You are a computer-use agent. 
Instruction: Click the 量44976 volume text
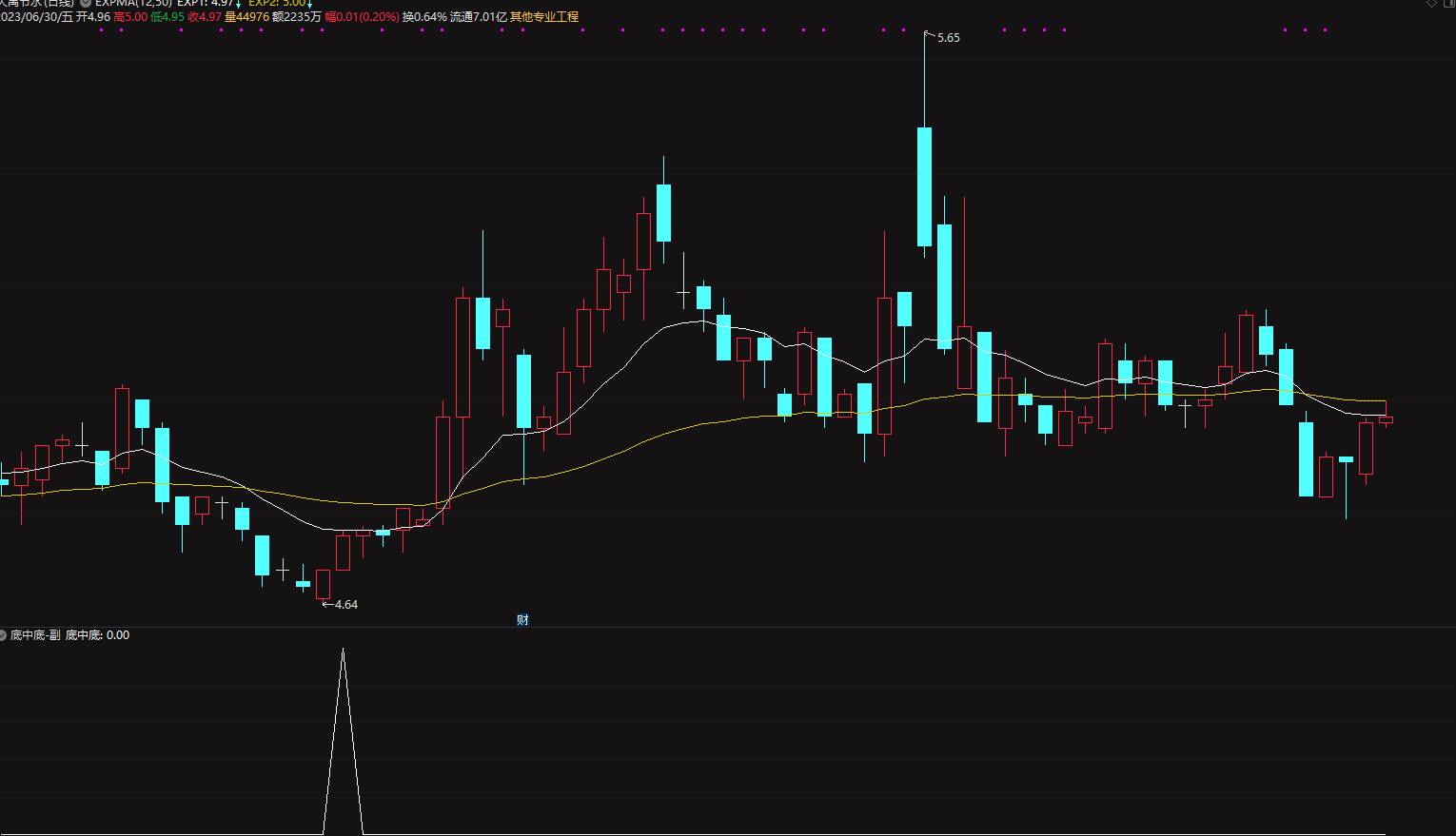246,17
